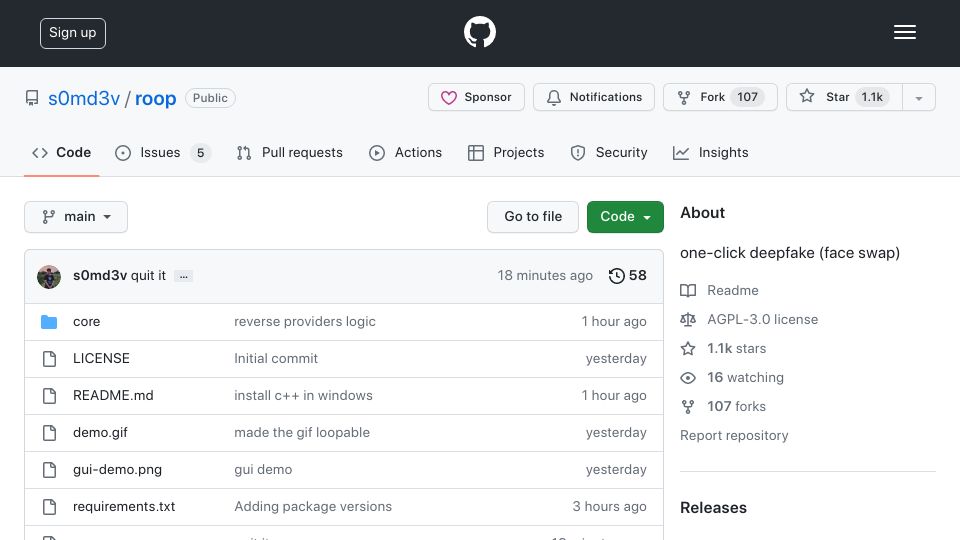Switch to the Code tab

(x=61, y=152)
